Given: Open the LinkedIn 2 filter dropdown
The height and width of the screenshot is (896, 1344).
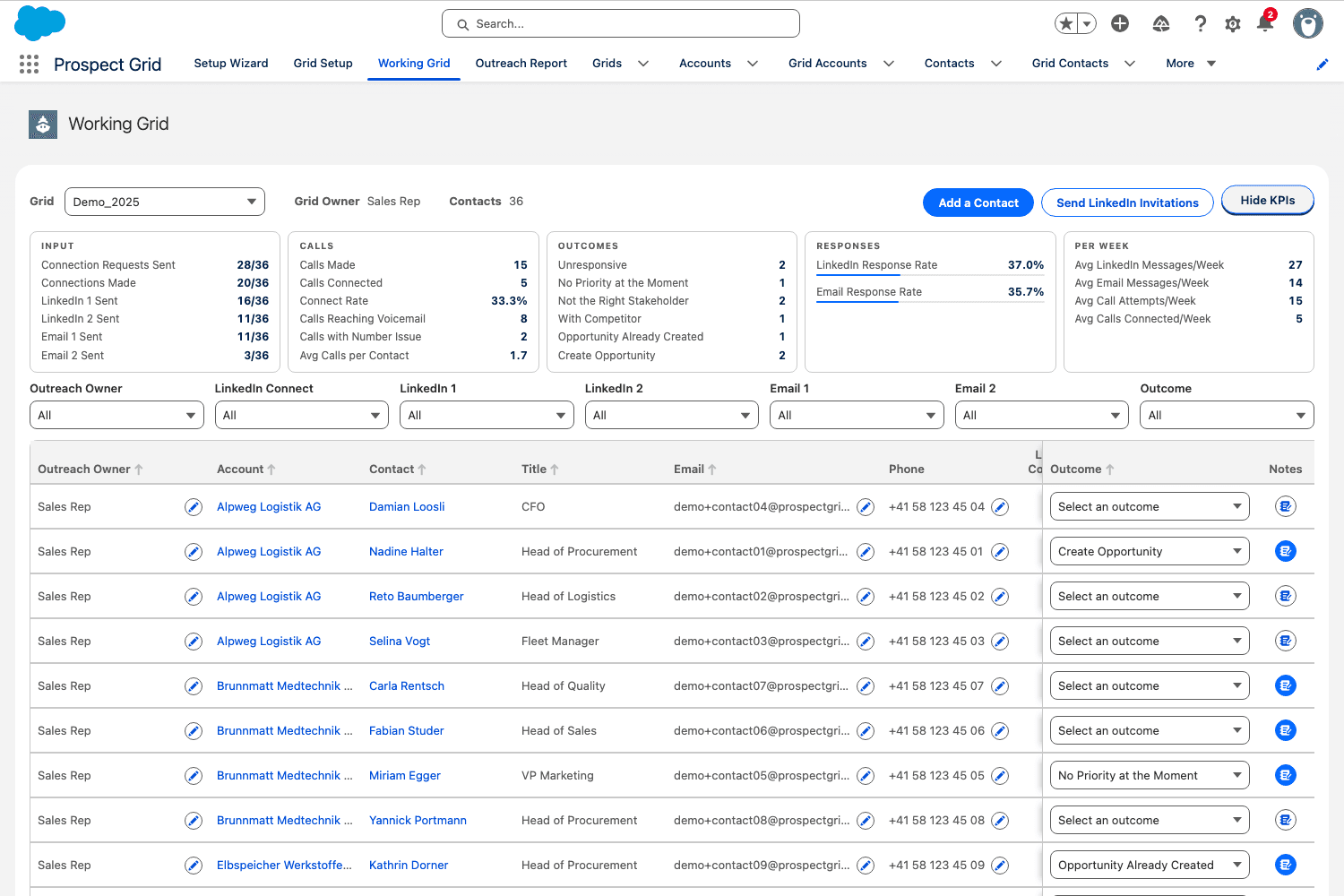Looking at the screenshot, I should (672, 415).
